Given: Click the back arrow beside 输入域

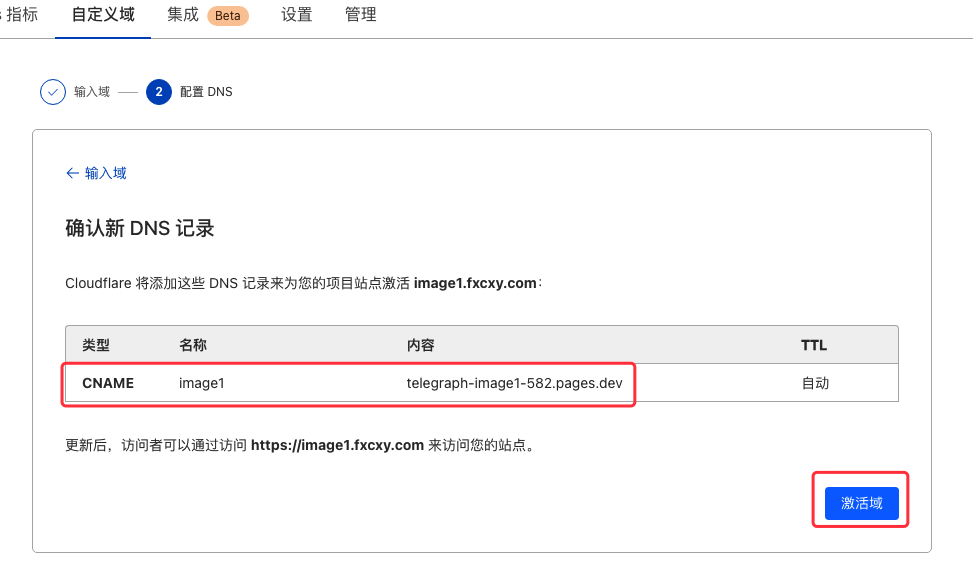Looking at the screenshot, I should pos(73,173).
